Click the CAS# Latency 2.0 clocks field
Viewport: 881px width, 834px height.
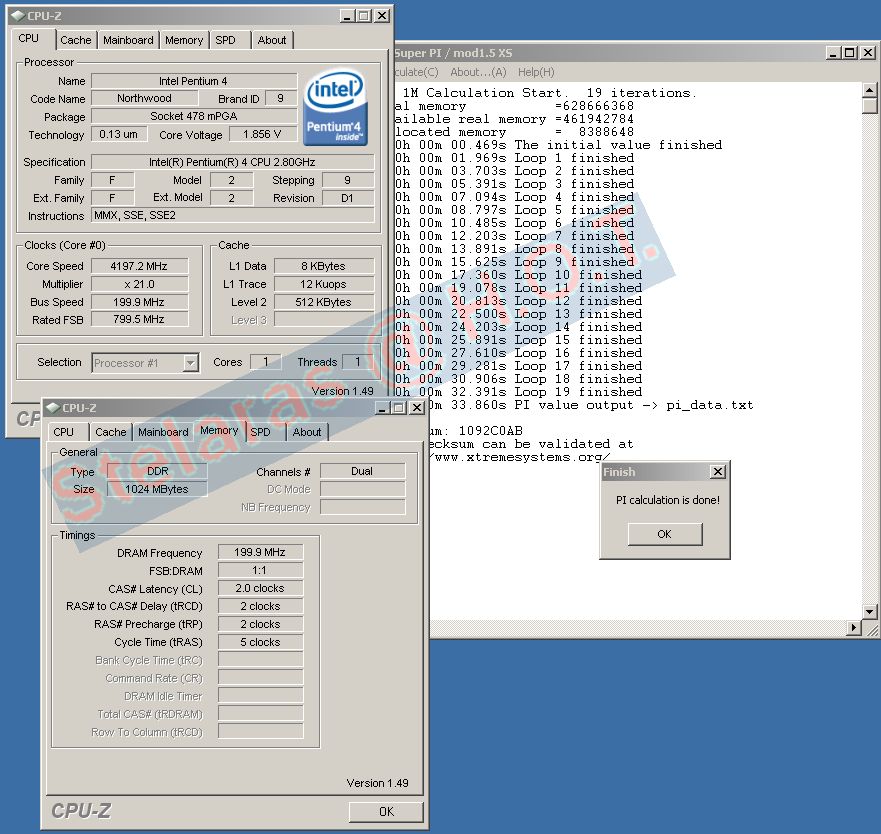[260, 588]
